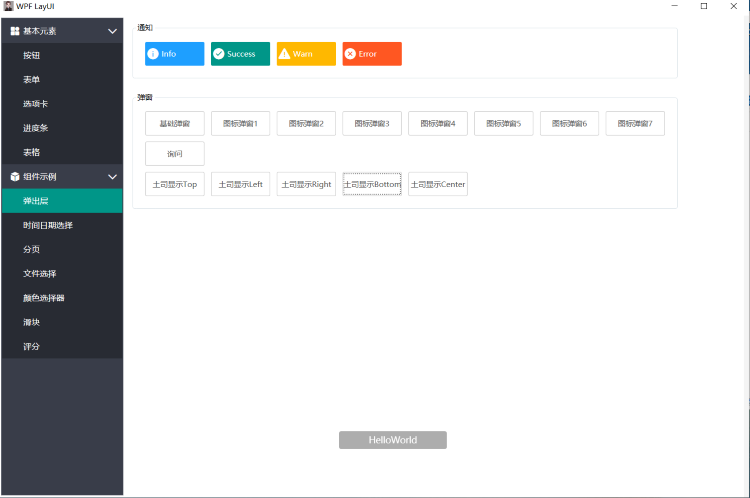Image resolution: width=750 pixels, height=498 pixels.
Task: Click the 图标弹窗1 button
Action: 240,123
